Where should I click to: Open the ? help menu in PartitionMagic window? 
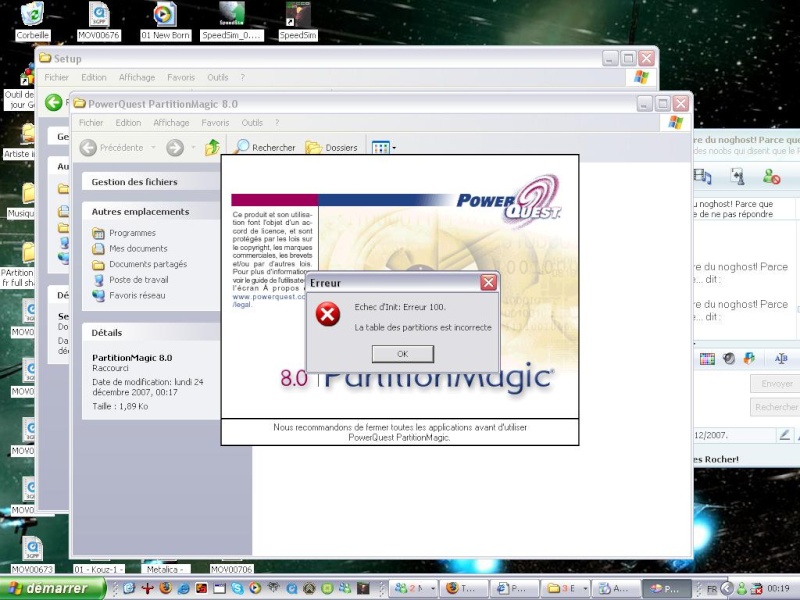[x=277, y=122]
